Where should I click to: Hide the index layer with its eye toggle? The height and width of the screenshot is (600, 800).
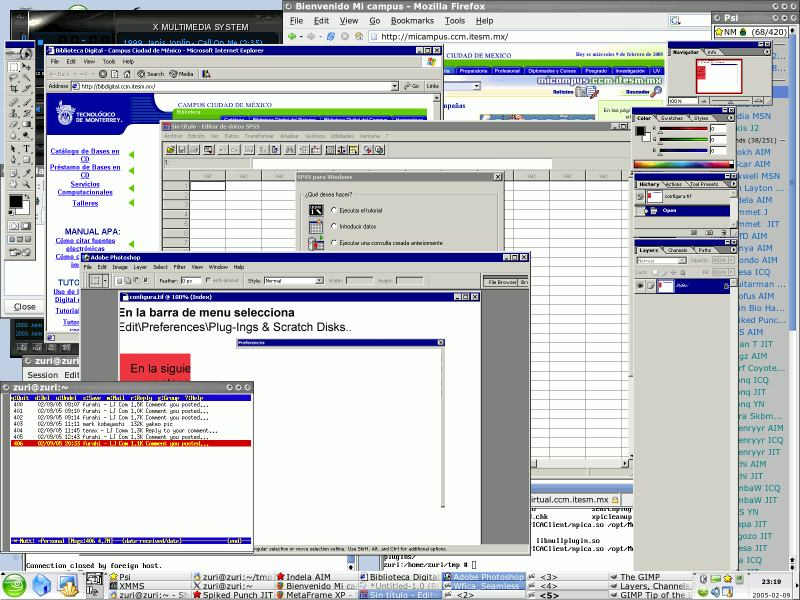(x=640, y=285)
